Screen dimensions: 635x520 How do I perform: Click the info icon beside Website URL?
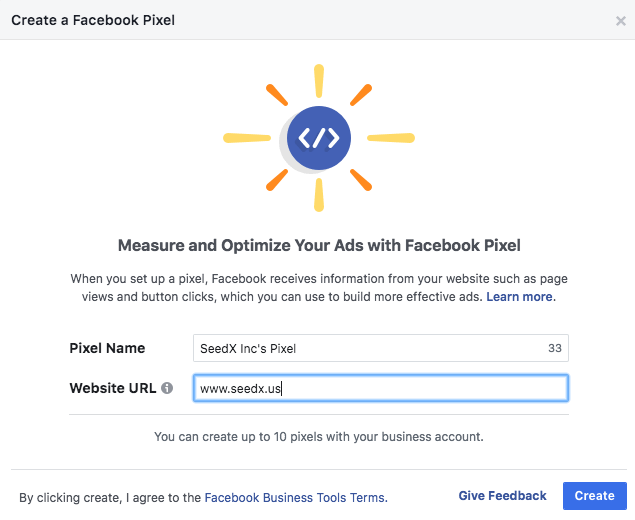click(x=167, y=388)
